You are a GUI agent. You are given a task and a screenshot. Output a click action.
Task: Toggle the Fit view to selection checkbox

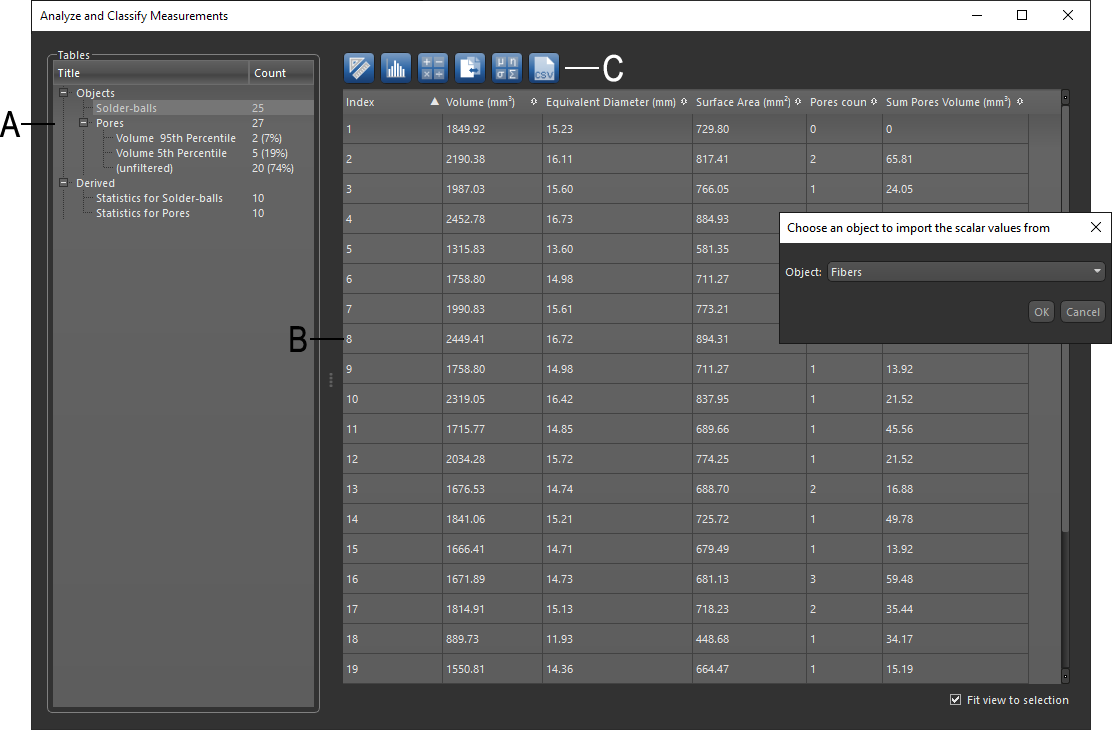click(955, 700)
